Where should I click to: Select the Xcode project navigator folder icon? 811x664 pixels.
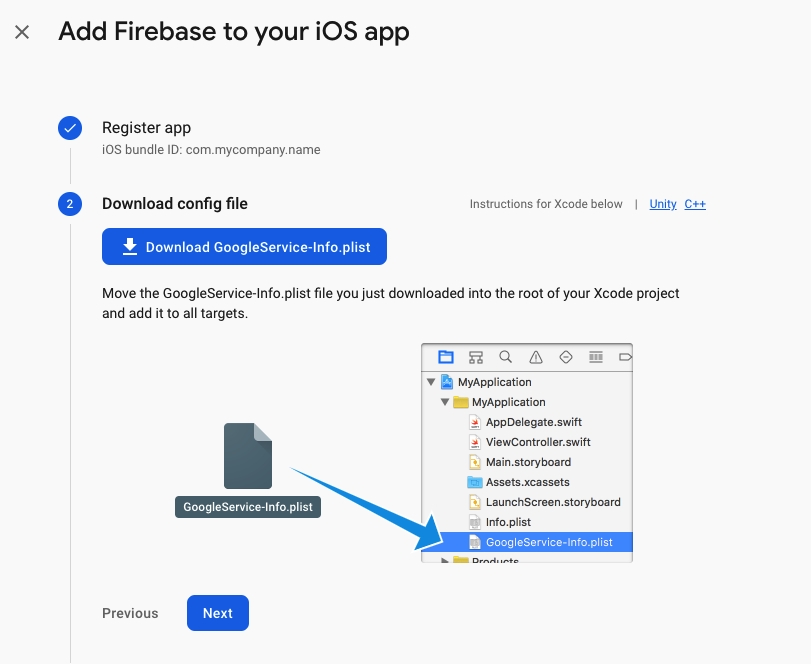point(446,357)
